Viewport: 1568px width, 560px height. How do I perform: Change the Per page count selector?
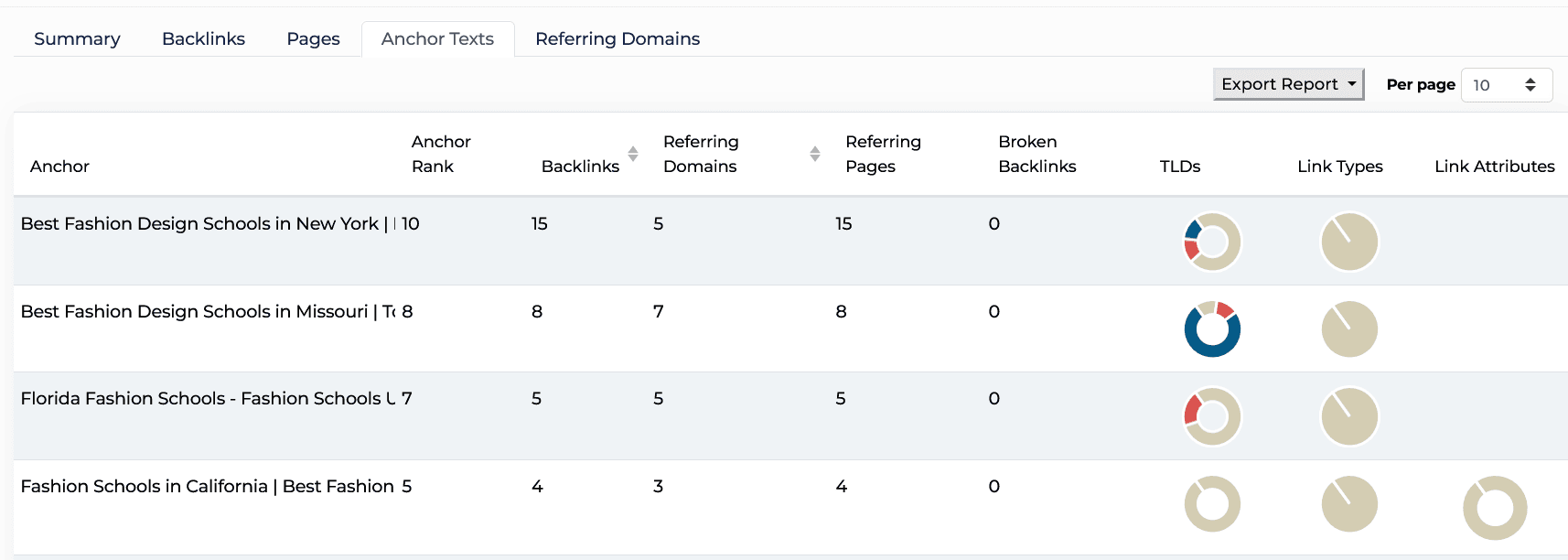coord(1507,85)
